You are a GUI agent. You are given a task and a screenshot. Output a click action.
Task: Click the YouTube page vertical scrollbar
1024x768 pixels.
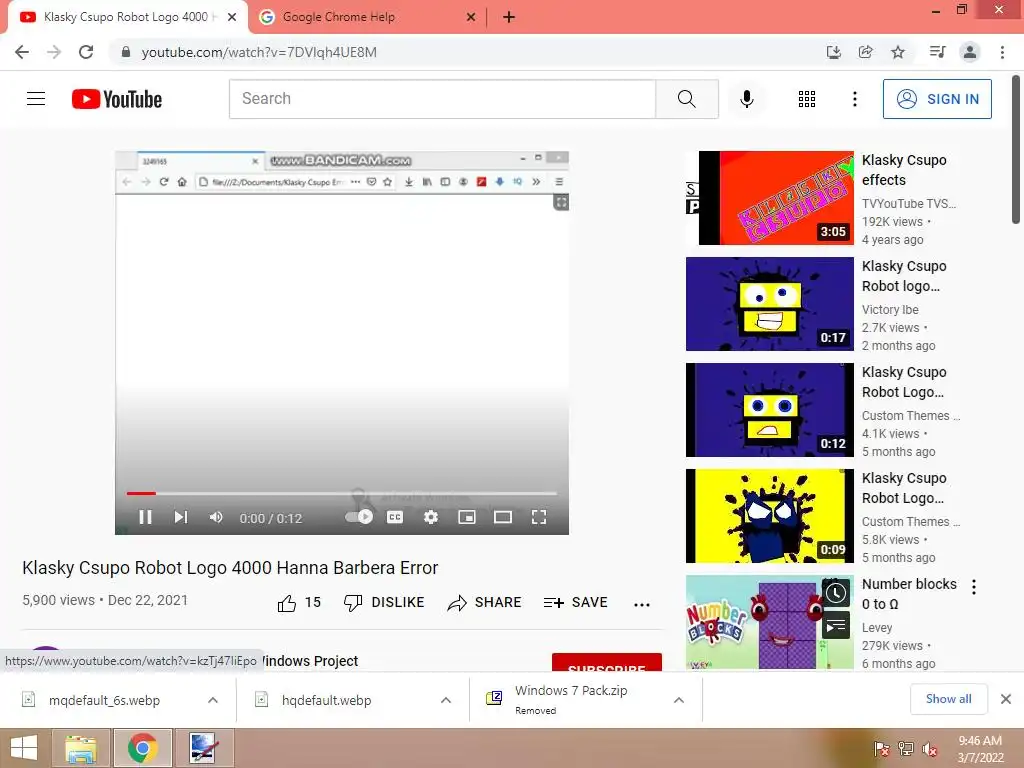click(x=1016, y=150)
